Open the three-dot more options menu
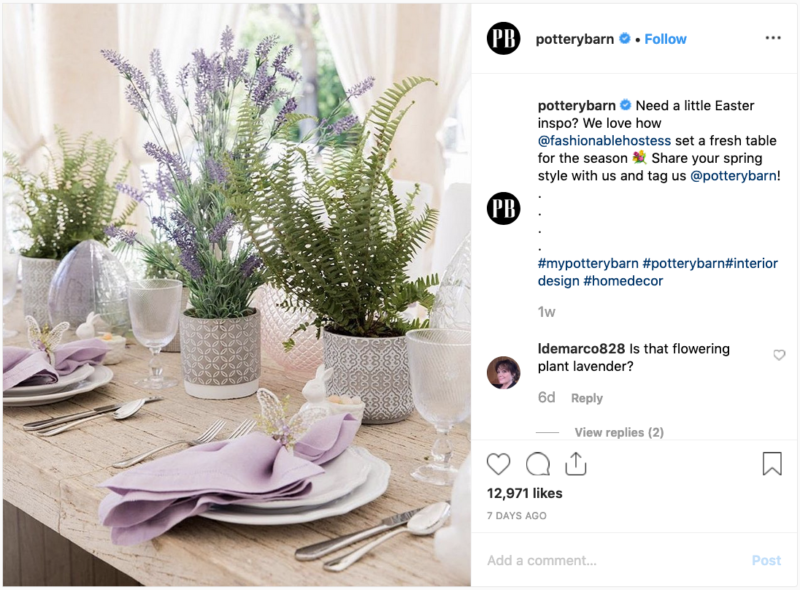800x590 pixels. click(773, 38)
